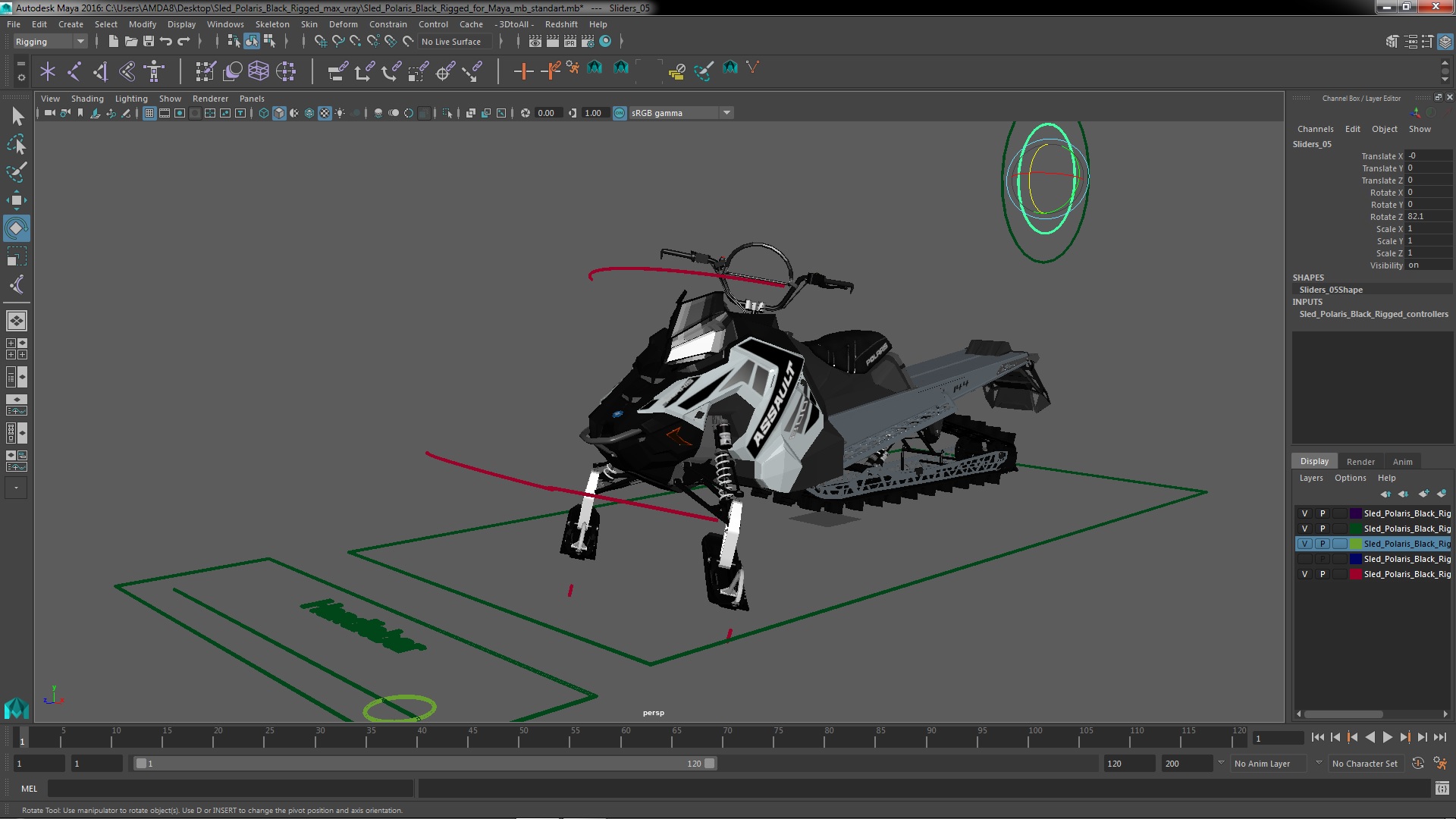Switch to the Anim layer tab
This screenshot has height=819, width=1456.
[x=1402, y=462]
